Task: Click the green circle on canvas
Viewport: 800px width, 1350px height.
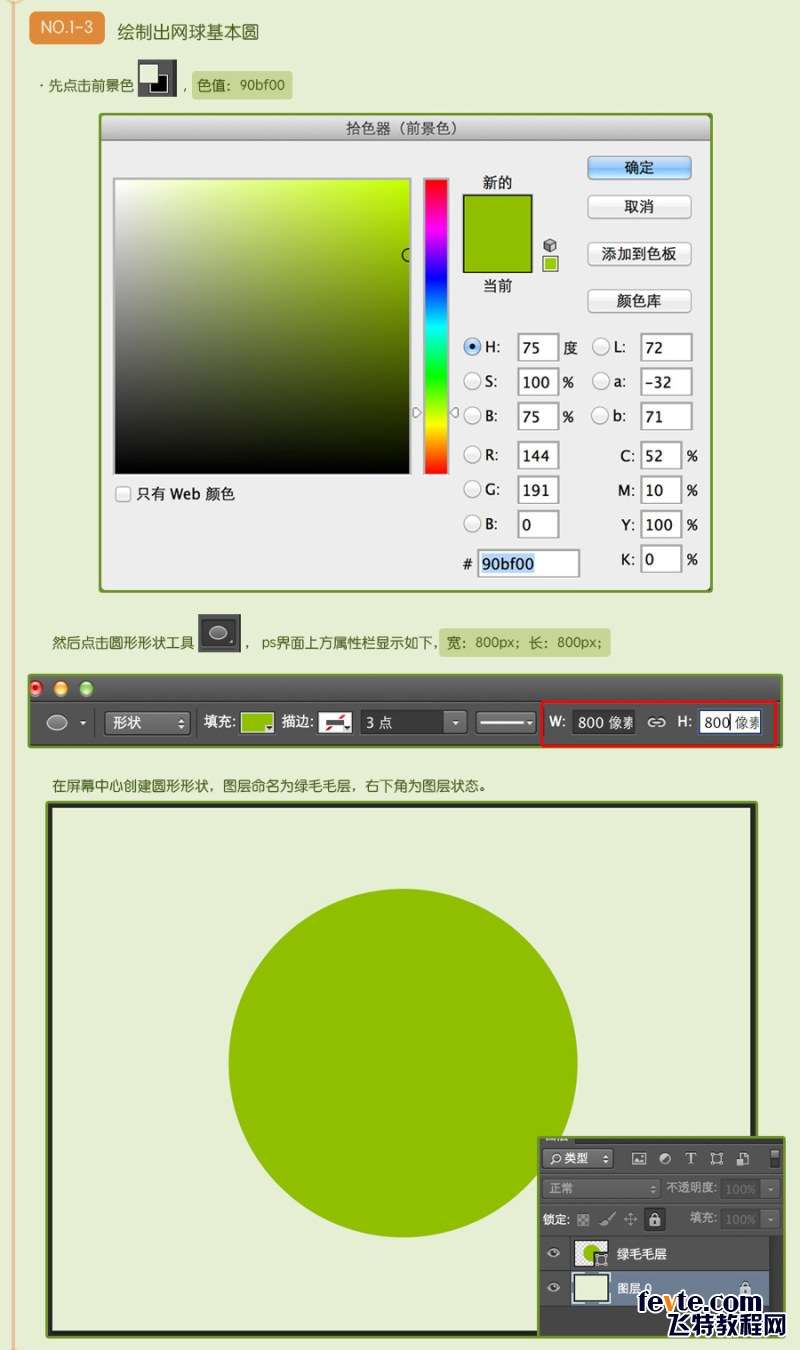Action: tap(403, 1063)
